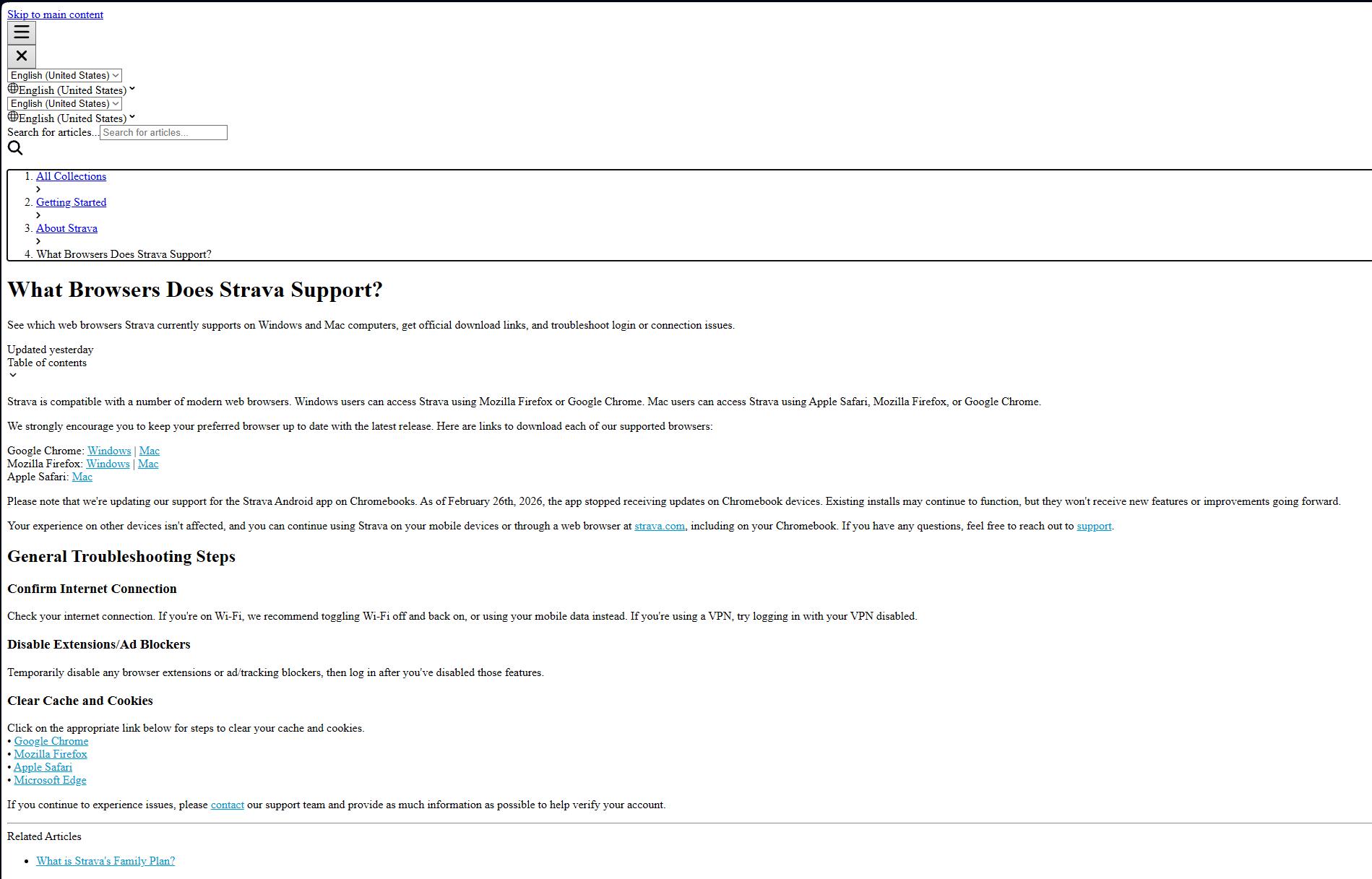Open the What is Strava's Family Plan? article
The width and height of the screenshot is (1372, 879).
tap(105, 861)
